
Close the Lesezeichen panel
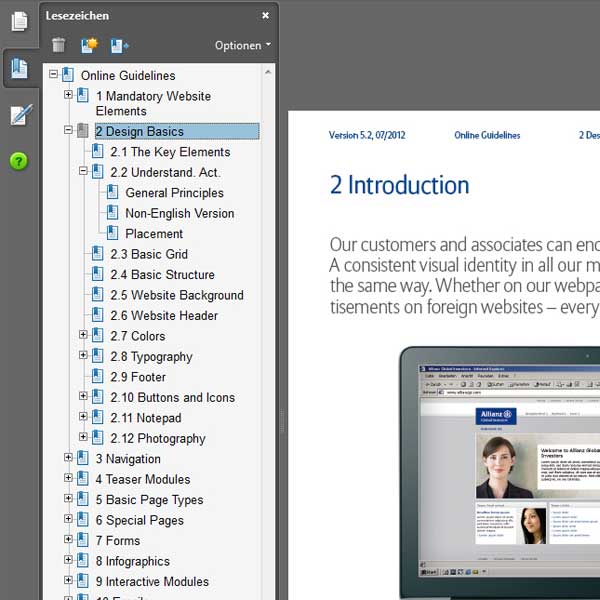[265, 16]
